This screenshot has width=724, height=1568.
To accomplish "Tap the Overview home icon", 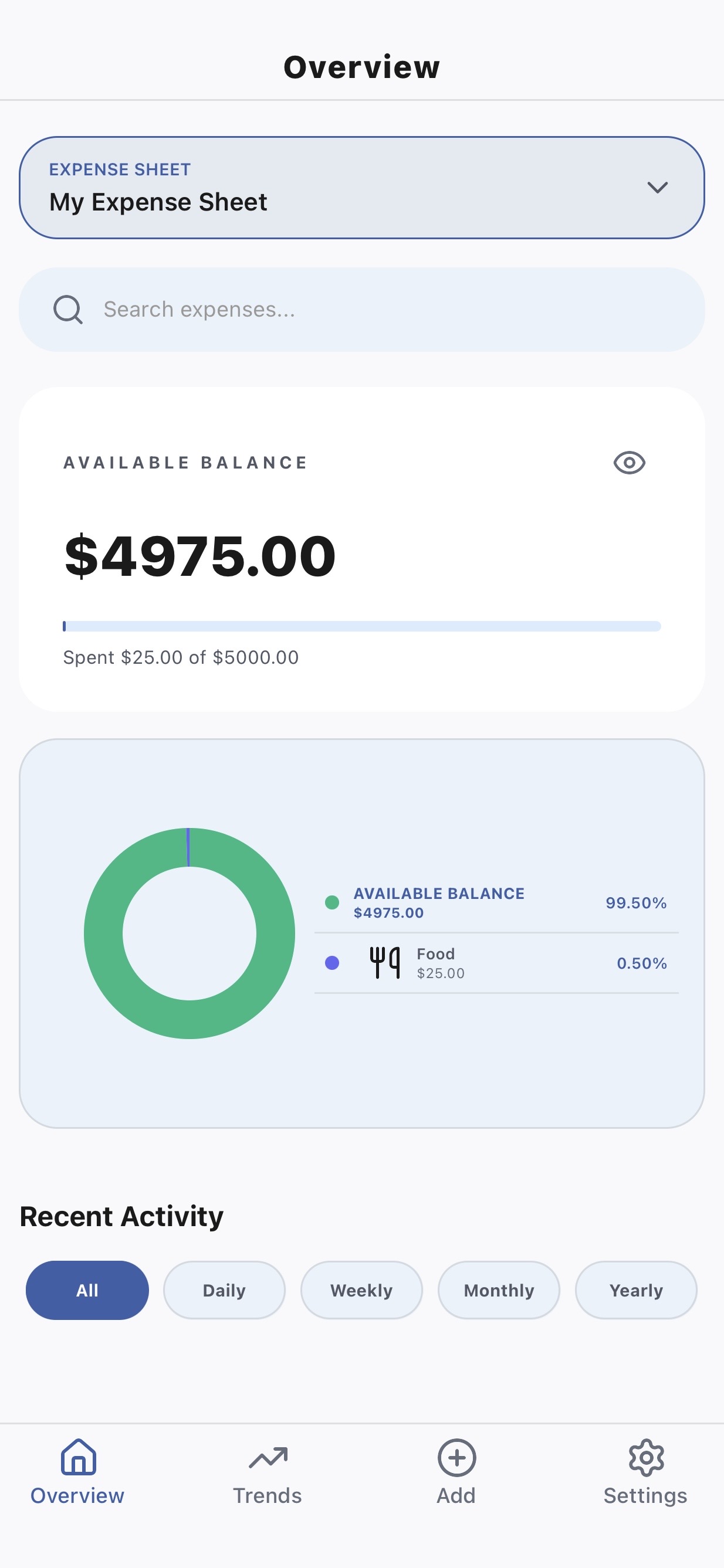I will click(78, 1457).
